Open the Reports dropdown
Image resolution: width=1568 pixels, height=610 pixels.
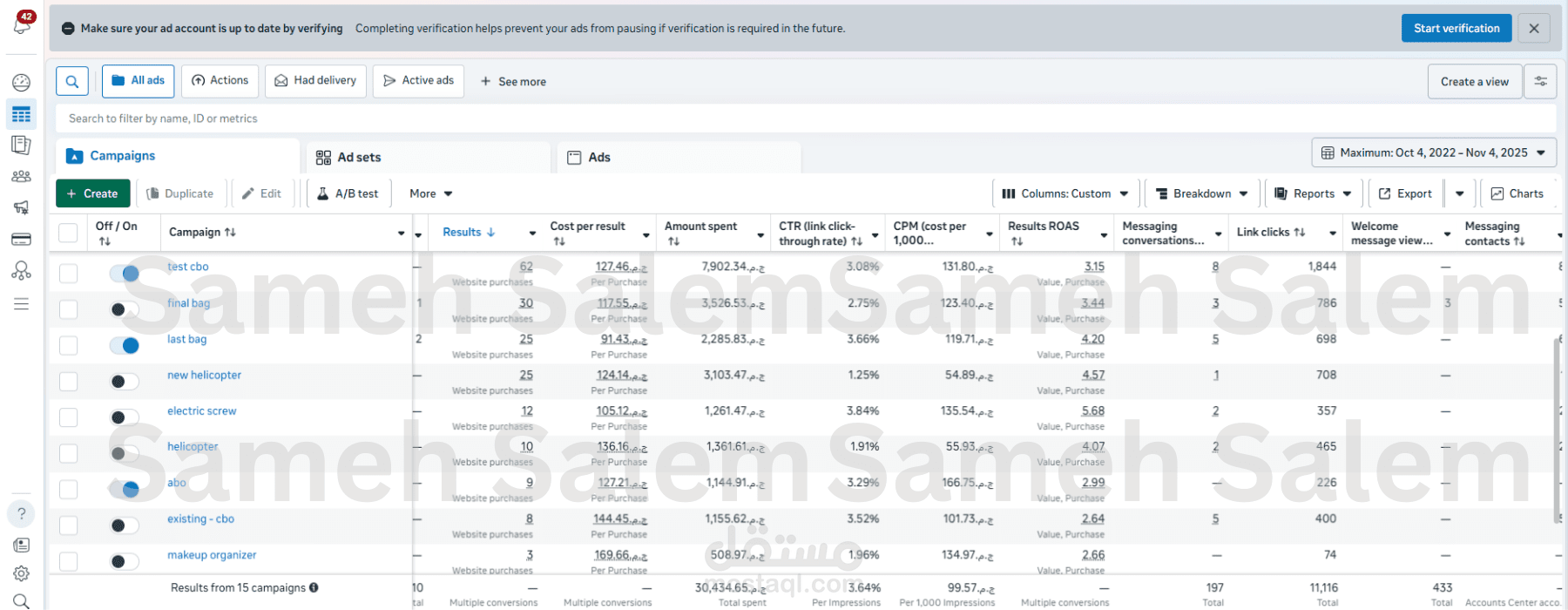click(1313, 193)
